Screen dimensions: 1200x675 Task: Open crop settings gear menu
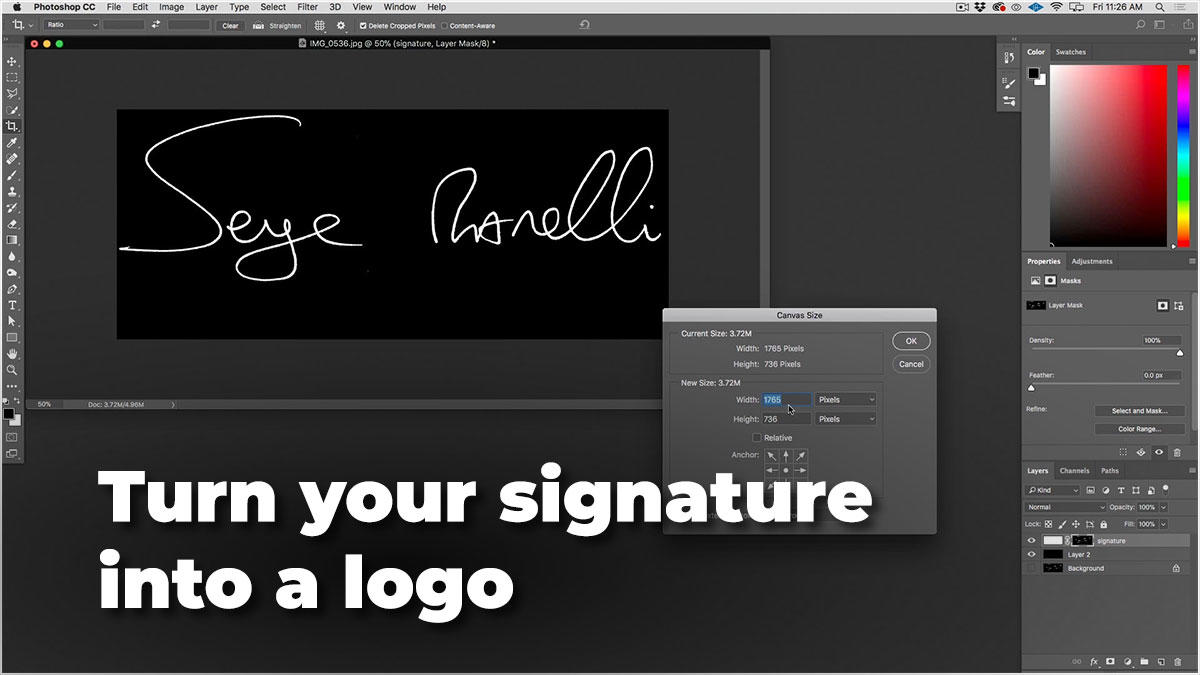pos(341,25)
